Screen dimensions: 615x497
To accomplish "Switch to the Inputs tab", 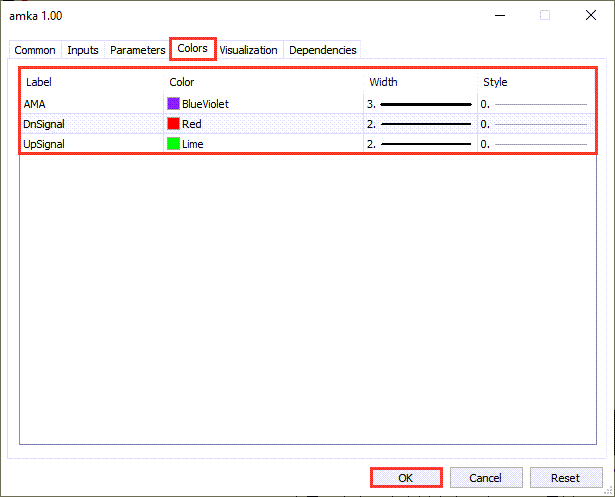I will 83,50.
